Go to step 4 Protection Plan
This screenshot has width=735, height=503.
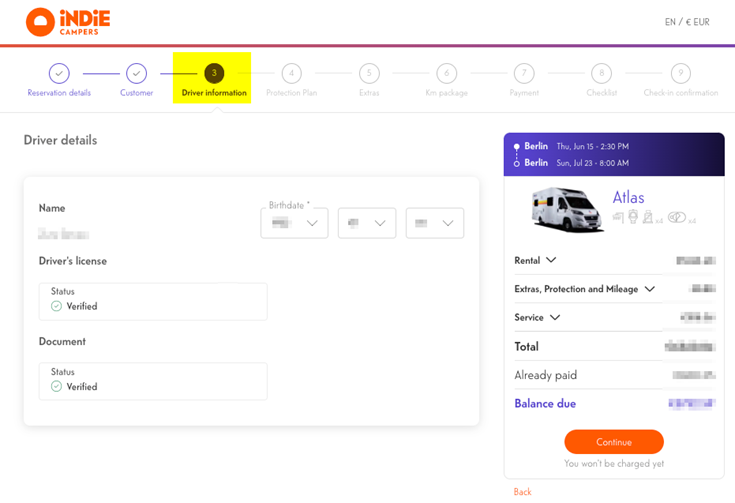tap(291, 73)
